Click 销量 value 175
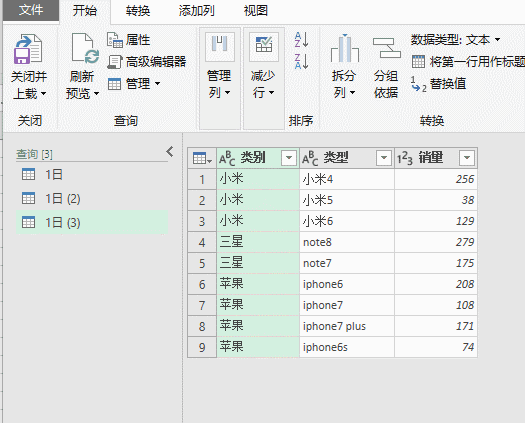 [x=436, y=263]
